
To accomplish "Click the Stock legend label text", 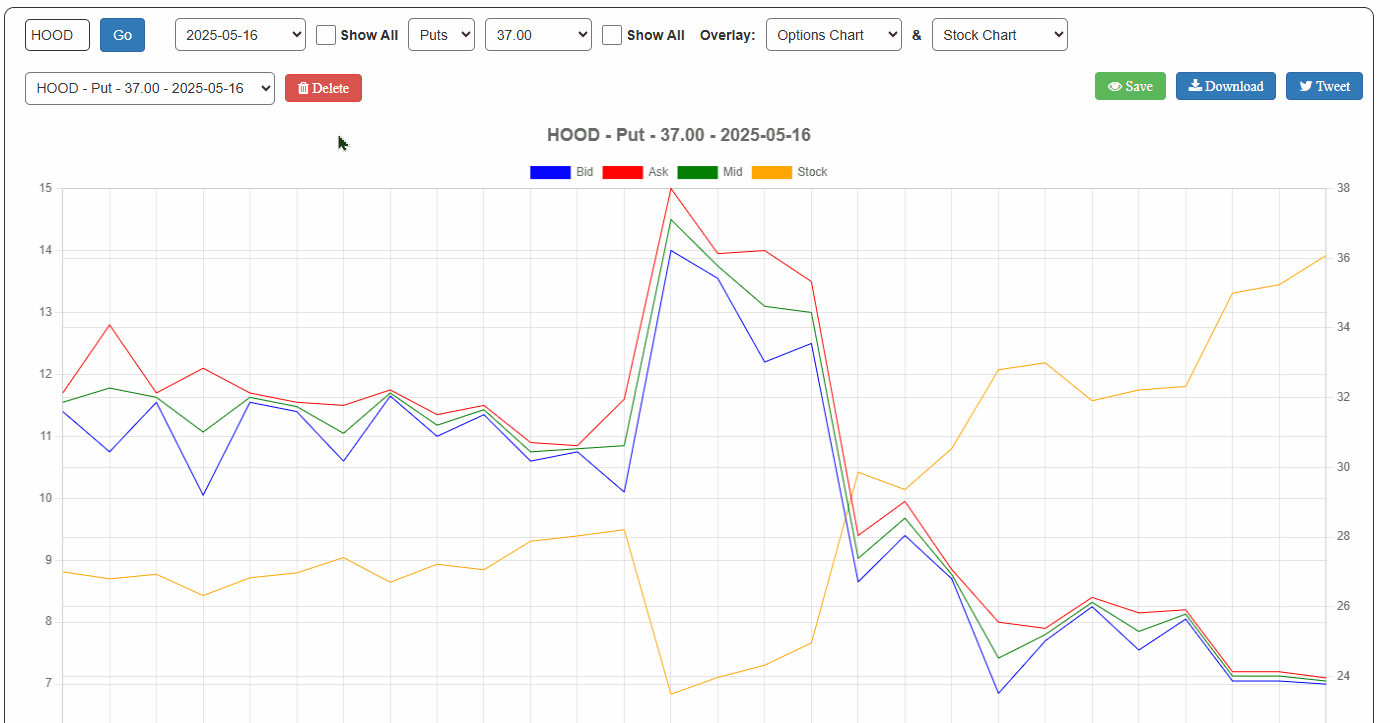I will click(x=812, y=172).
